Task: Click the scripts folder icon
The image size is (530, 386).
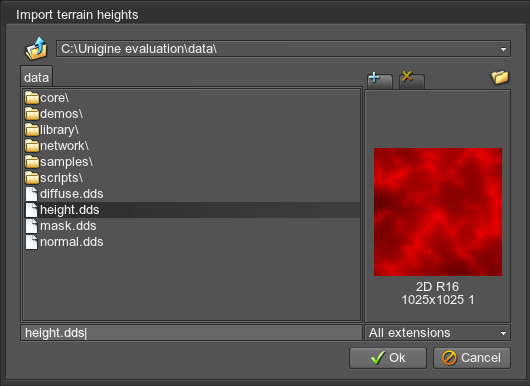Action: tap(32, 178)
